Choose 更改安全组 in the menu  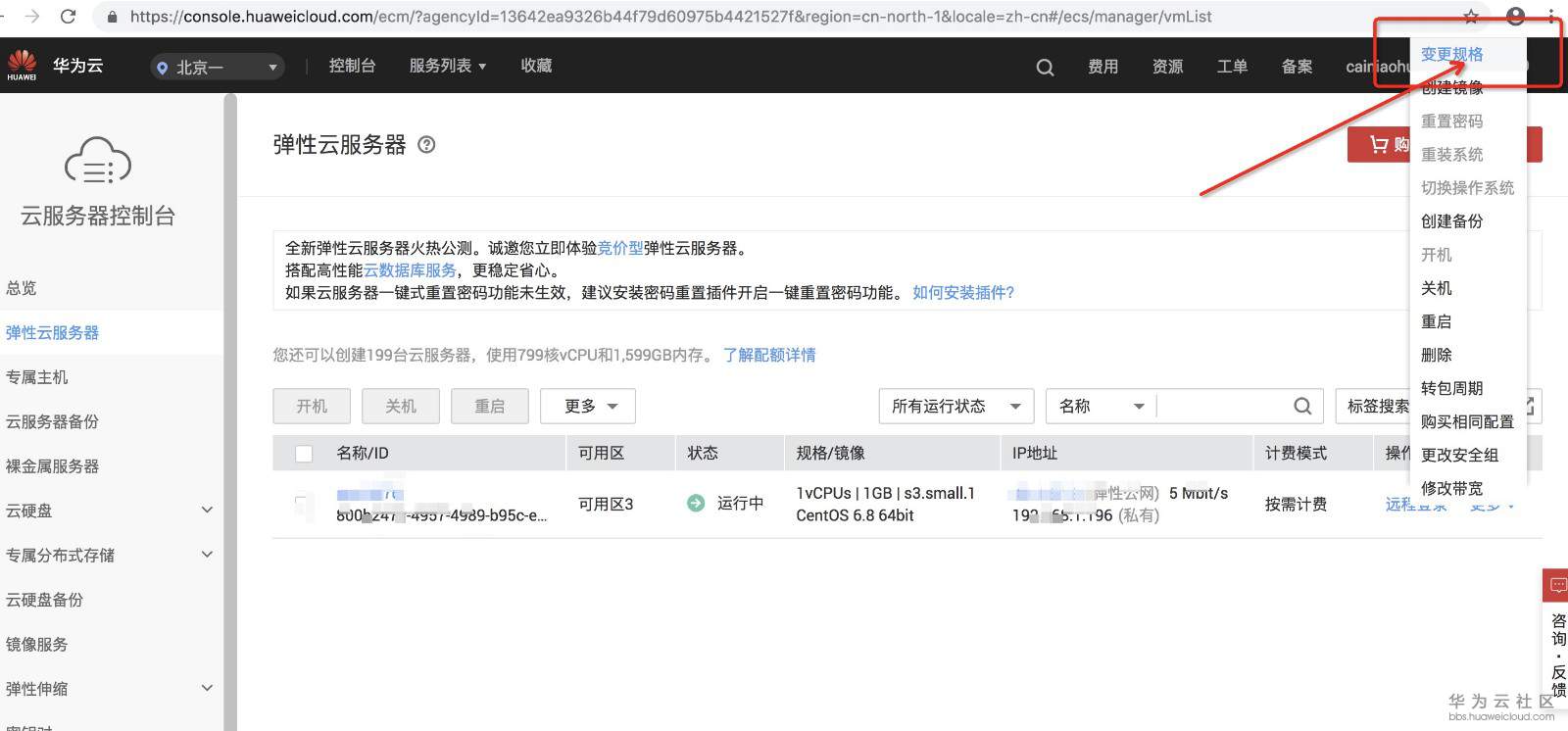(1459, 455)
